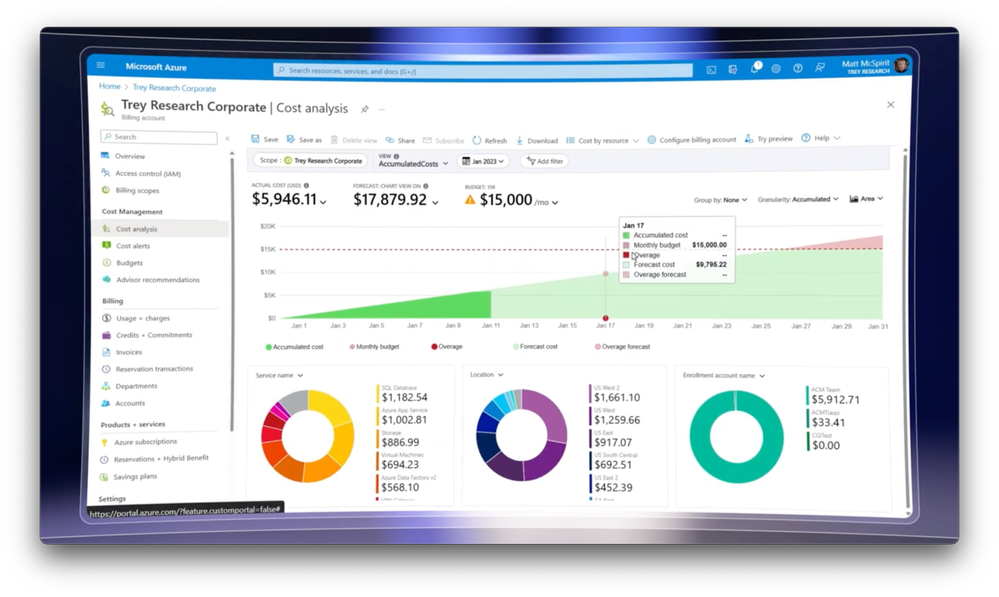Screen dimensions: 999x597
Task: Click the Delete view toolbar item
Action: pyautogui.click(x=354, y=140)
